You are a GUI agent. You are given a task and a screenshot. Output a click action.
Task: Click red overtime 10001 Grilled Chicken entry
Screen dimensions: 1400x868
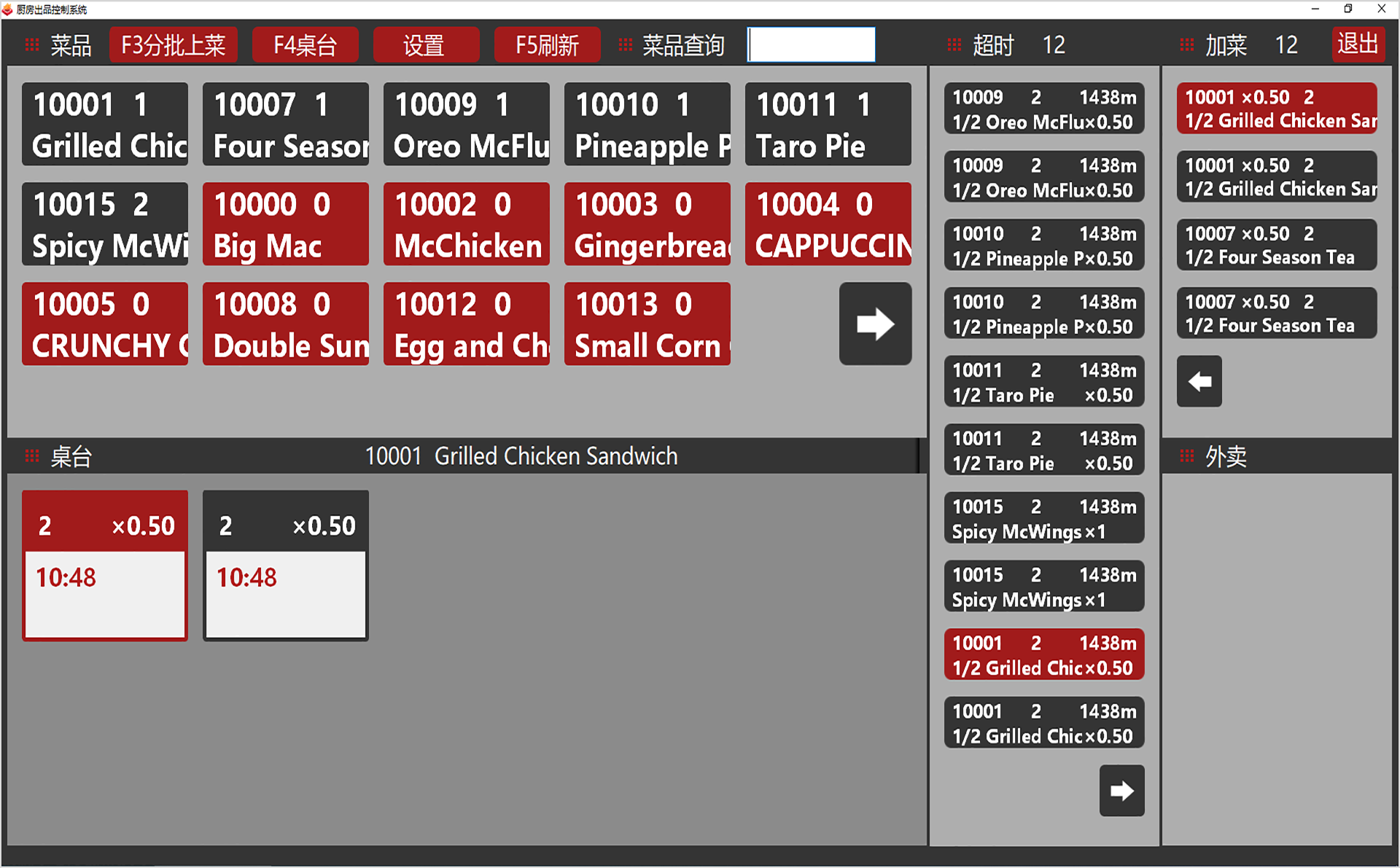[1044, 654]
